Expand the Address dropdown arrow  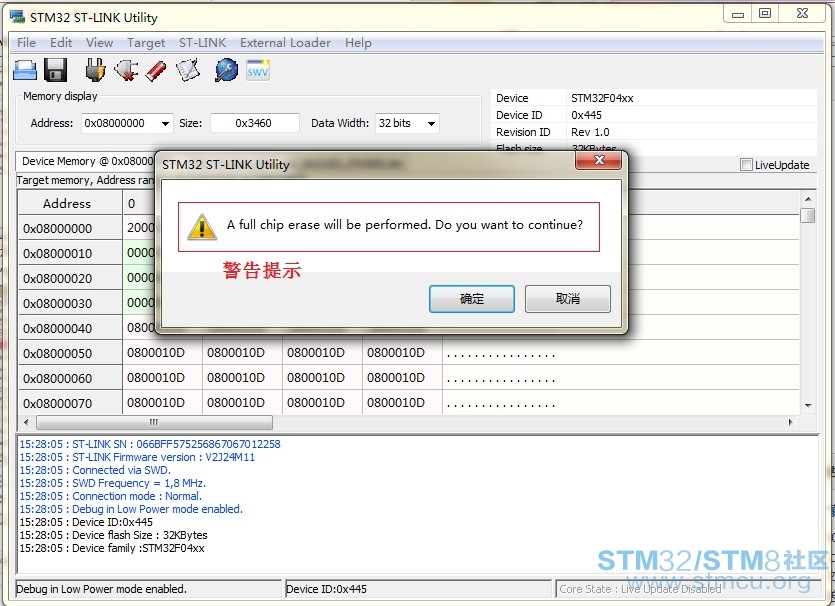point(165,124)
